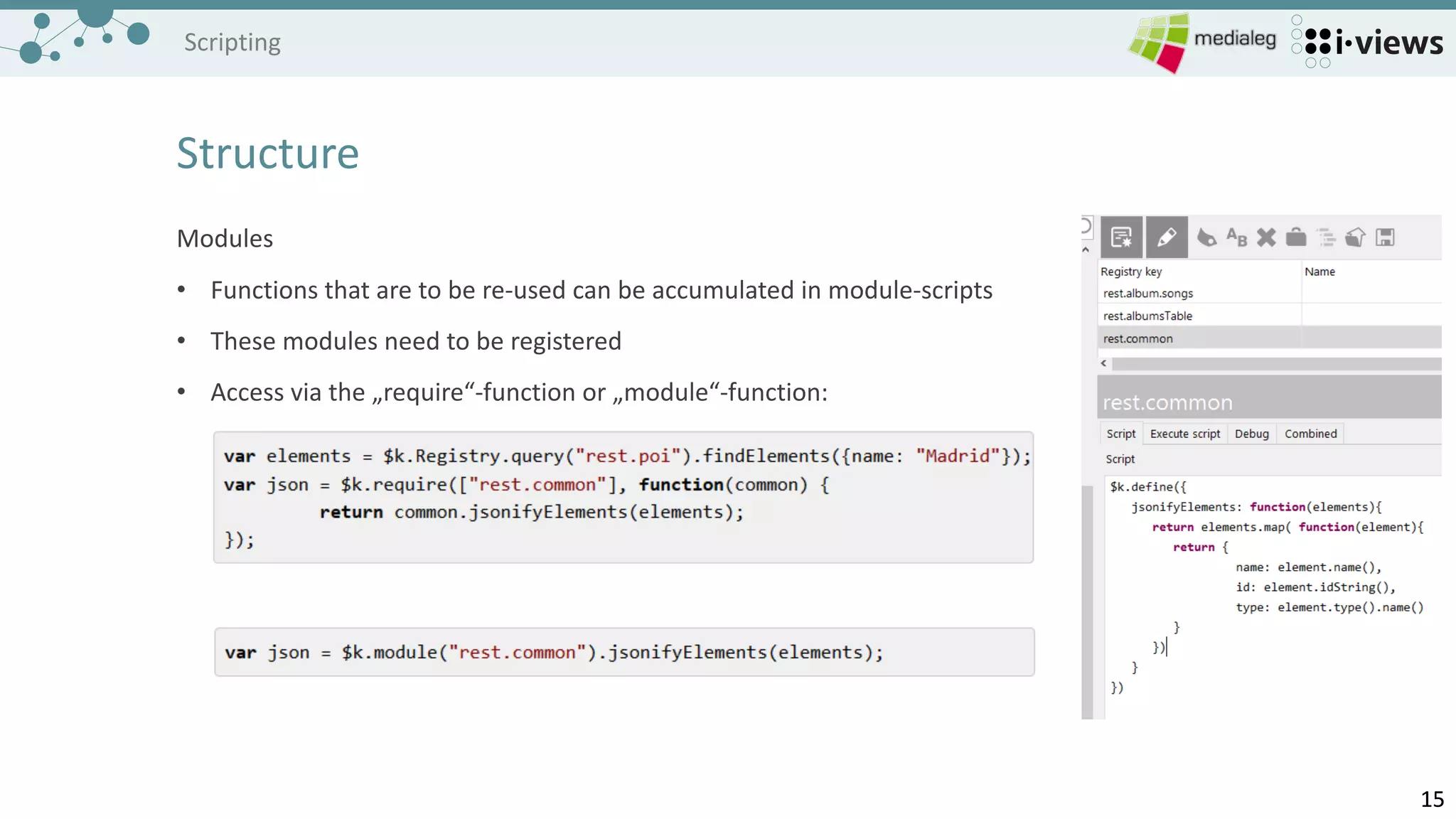Click the 'id: element.idString(),' line

[x=1315, y=587]
